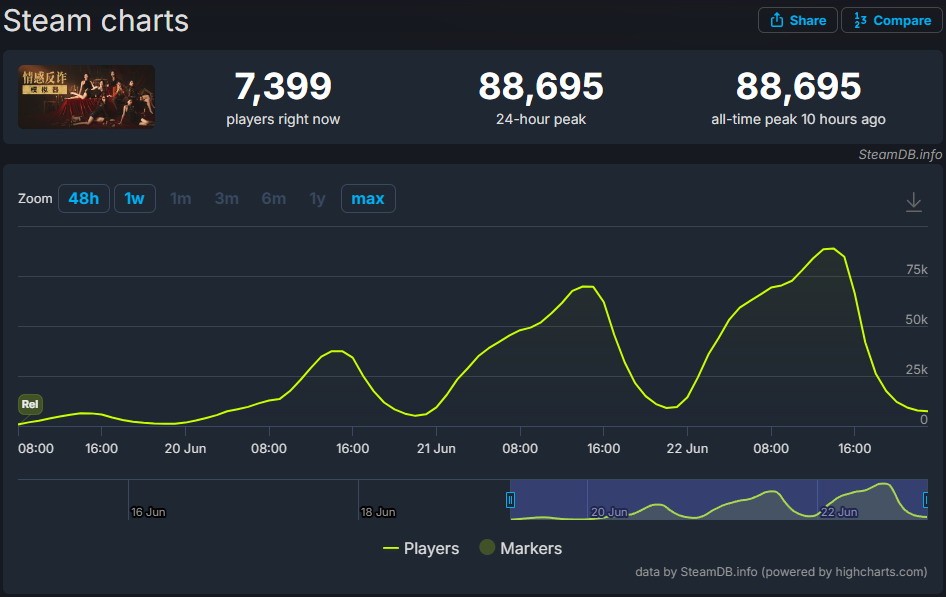Toggle the Players series in legend
The height and width of the screenshot is (597, 946).
pyautogui.click(x=421, y=548)
